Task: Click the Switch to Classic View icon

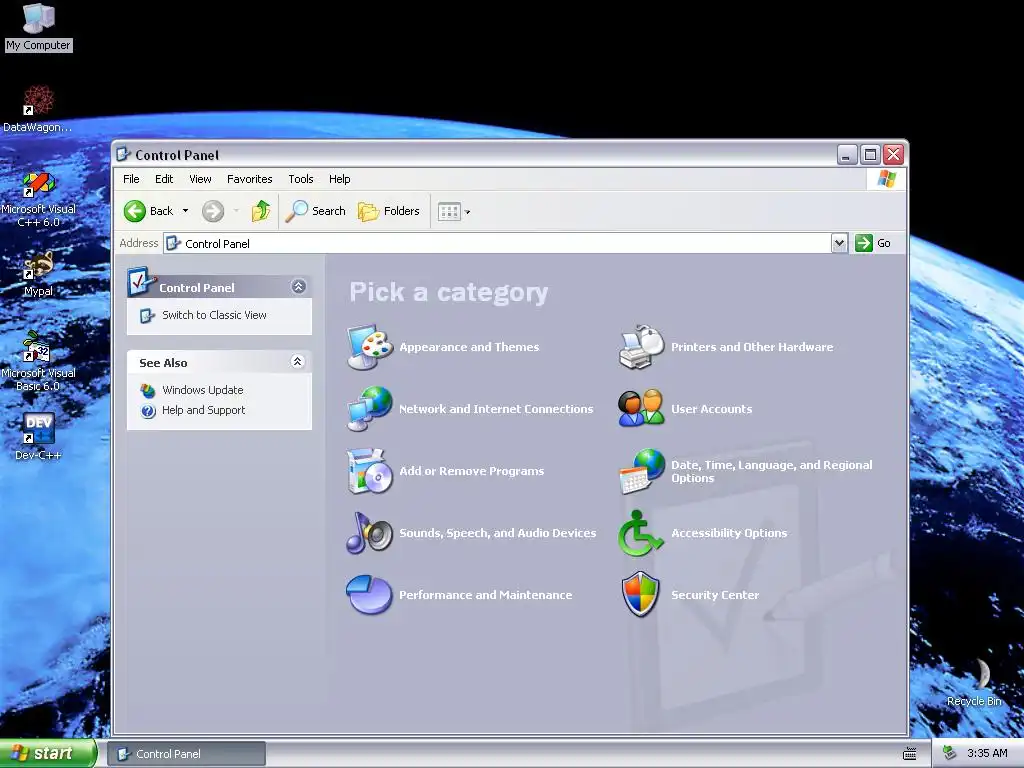Action: tap(148, 315)
